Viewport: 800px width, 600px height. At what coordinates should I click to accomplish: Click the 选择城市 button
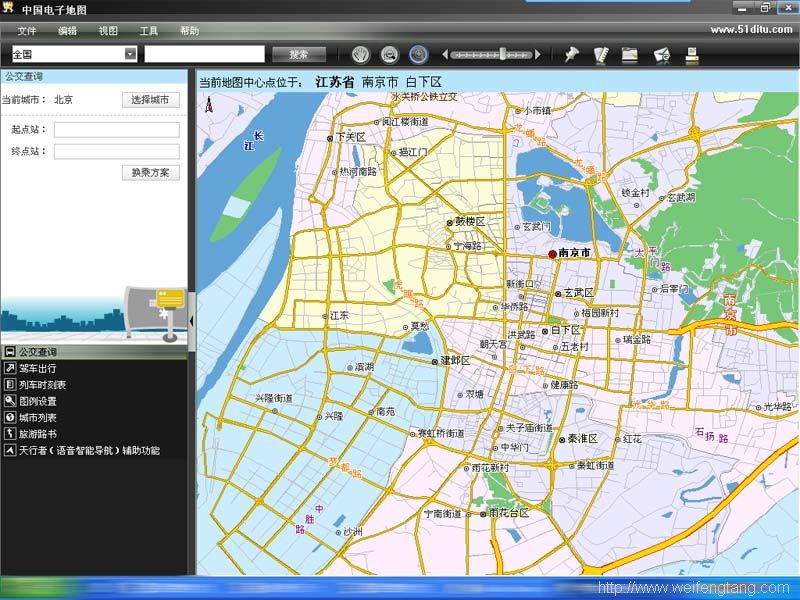pyautogui.click(x=151, y=99)
